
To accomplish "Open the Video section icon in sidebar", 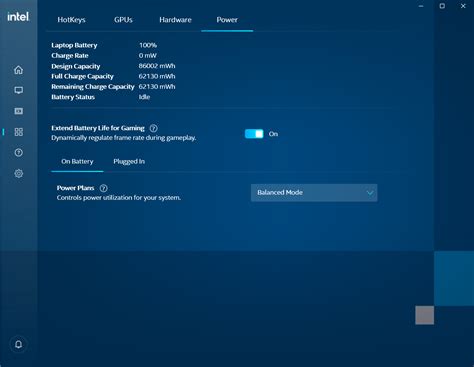I will point(19,111).
